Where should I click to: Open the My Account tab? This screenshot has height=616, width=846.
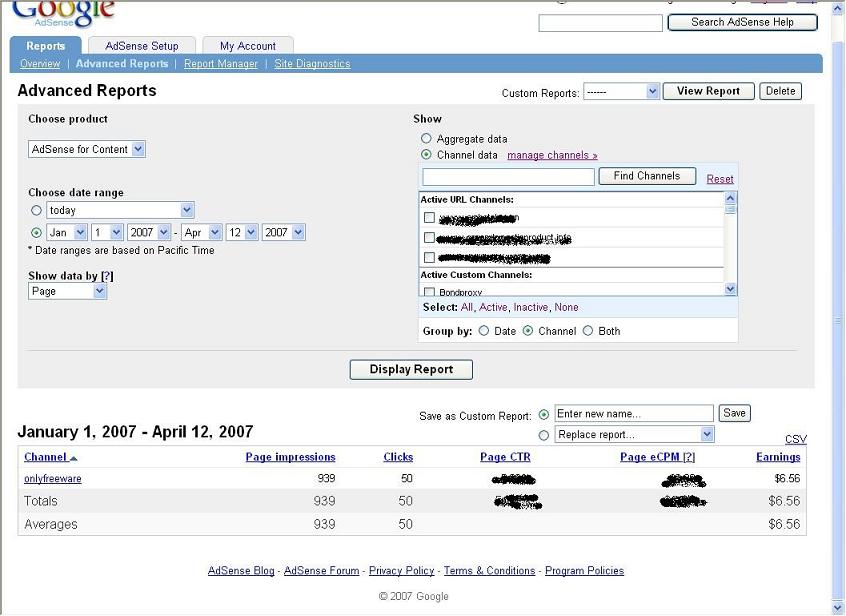pyautogui.click(x=248, y=46)
